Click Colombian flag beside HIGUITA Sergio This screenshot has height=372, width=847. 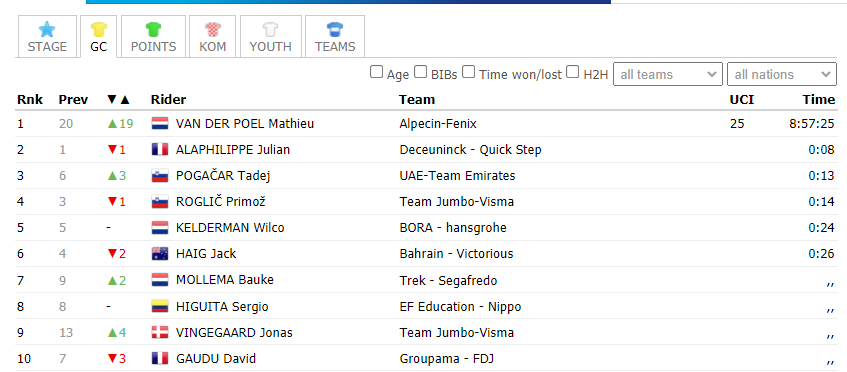click(160, 307)
